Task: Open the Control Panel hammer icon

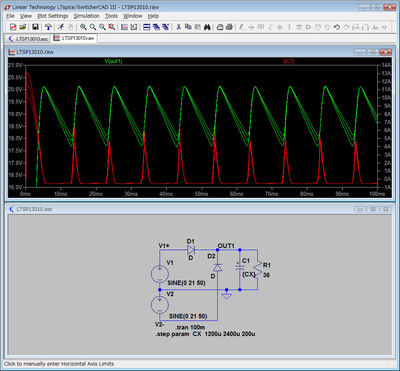Action: pyautogui.click(x=48, y=27)
